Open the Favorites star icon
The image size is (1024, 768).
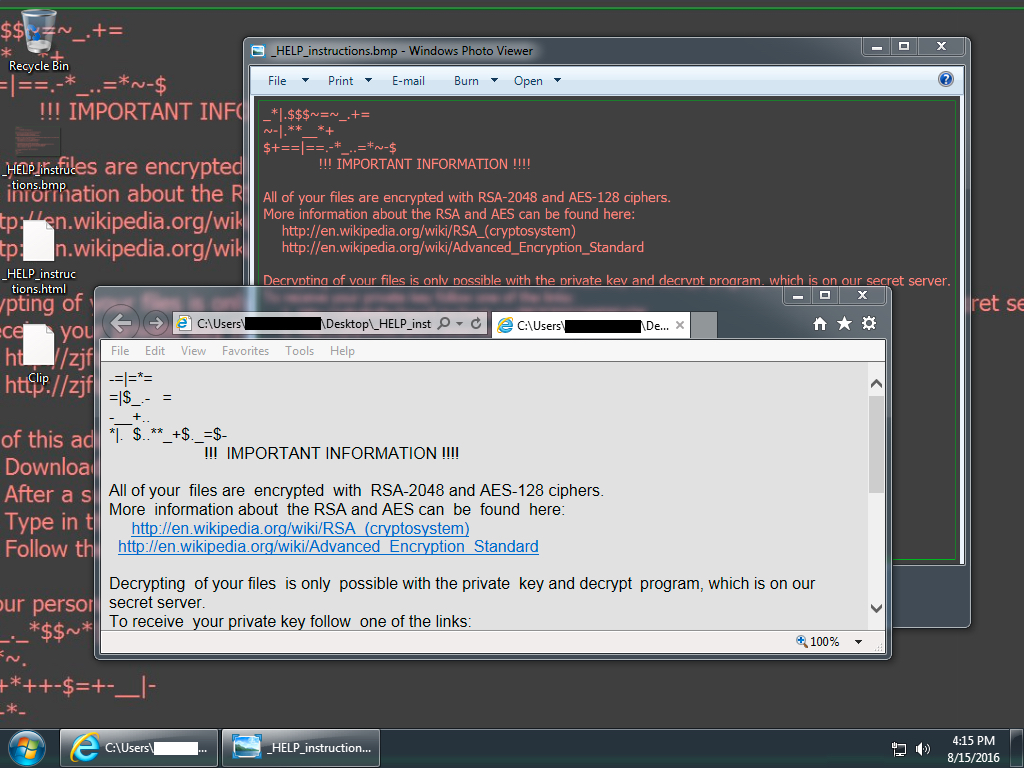pyautogui.click(x=844, y=323)
